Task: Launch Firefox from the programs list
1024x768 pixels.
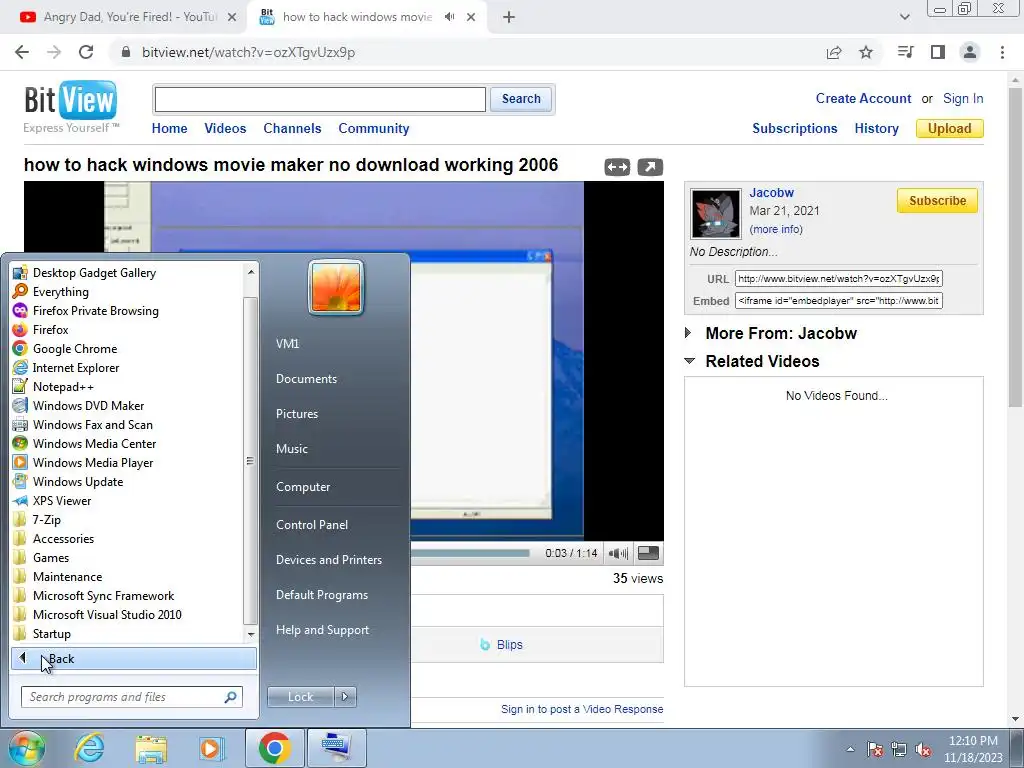Action: click(50, 330)
